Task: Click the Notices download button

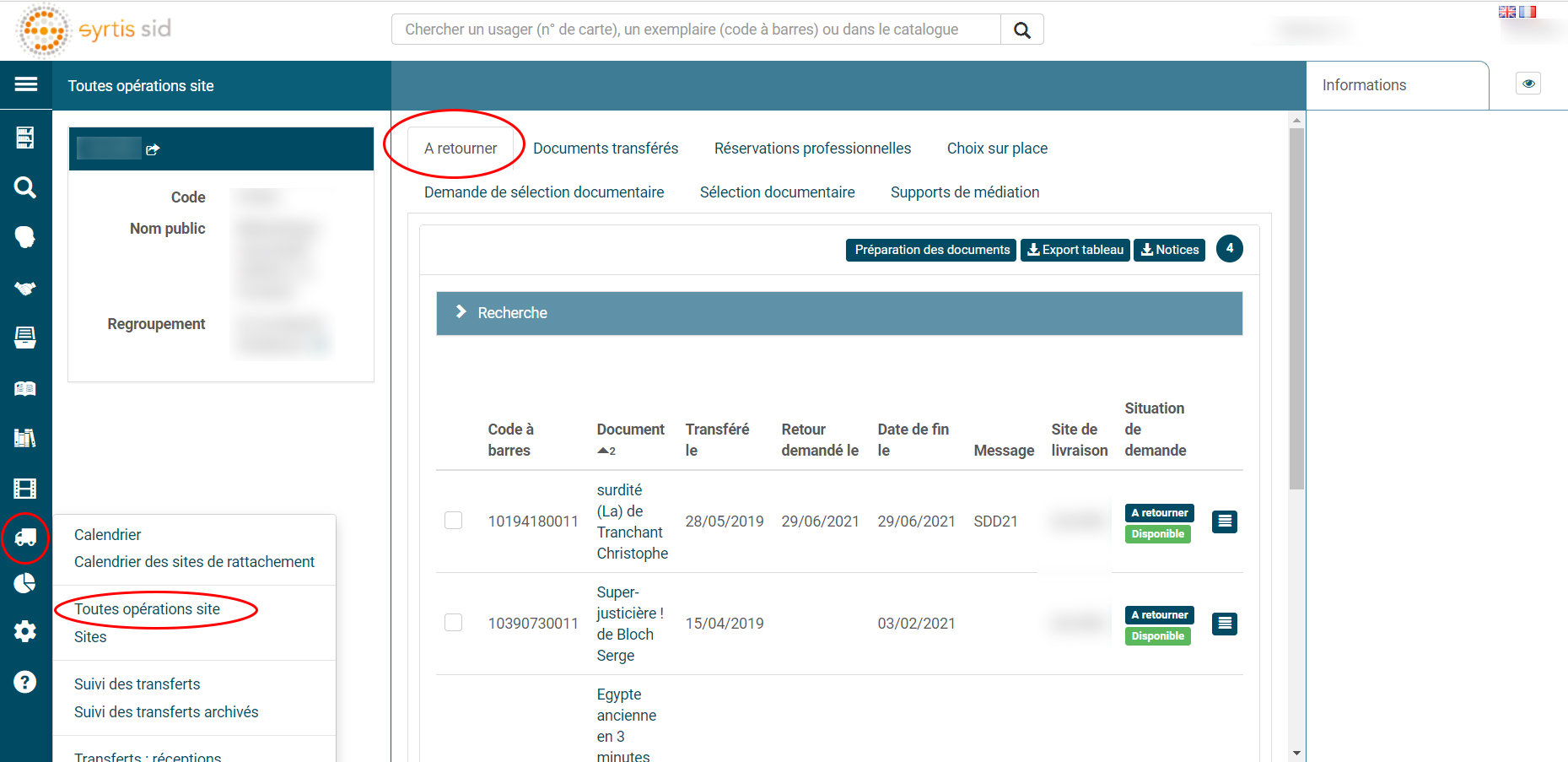Action: pyautogui.click(x=1169, y=250)
